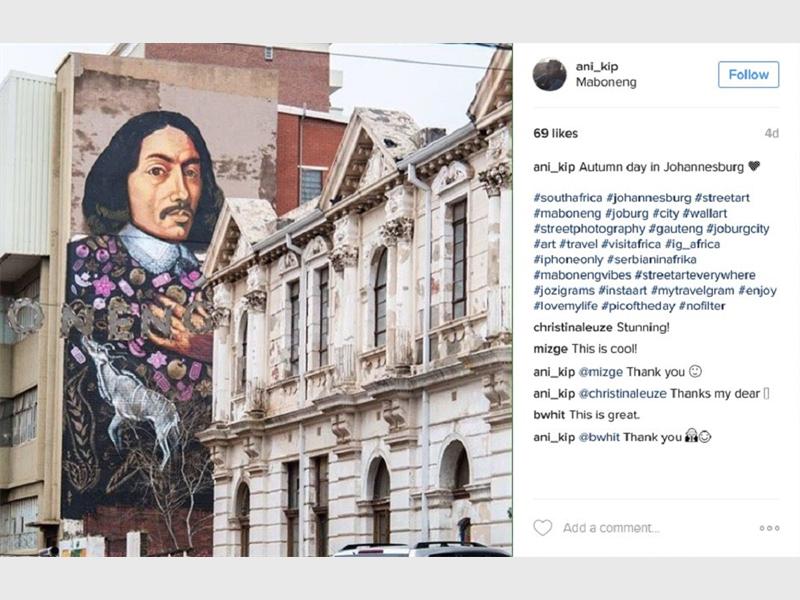Open the #southafrica hashtag
Viewport: 800px width, 600px height.
click(x=567, y=198)
